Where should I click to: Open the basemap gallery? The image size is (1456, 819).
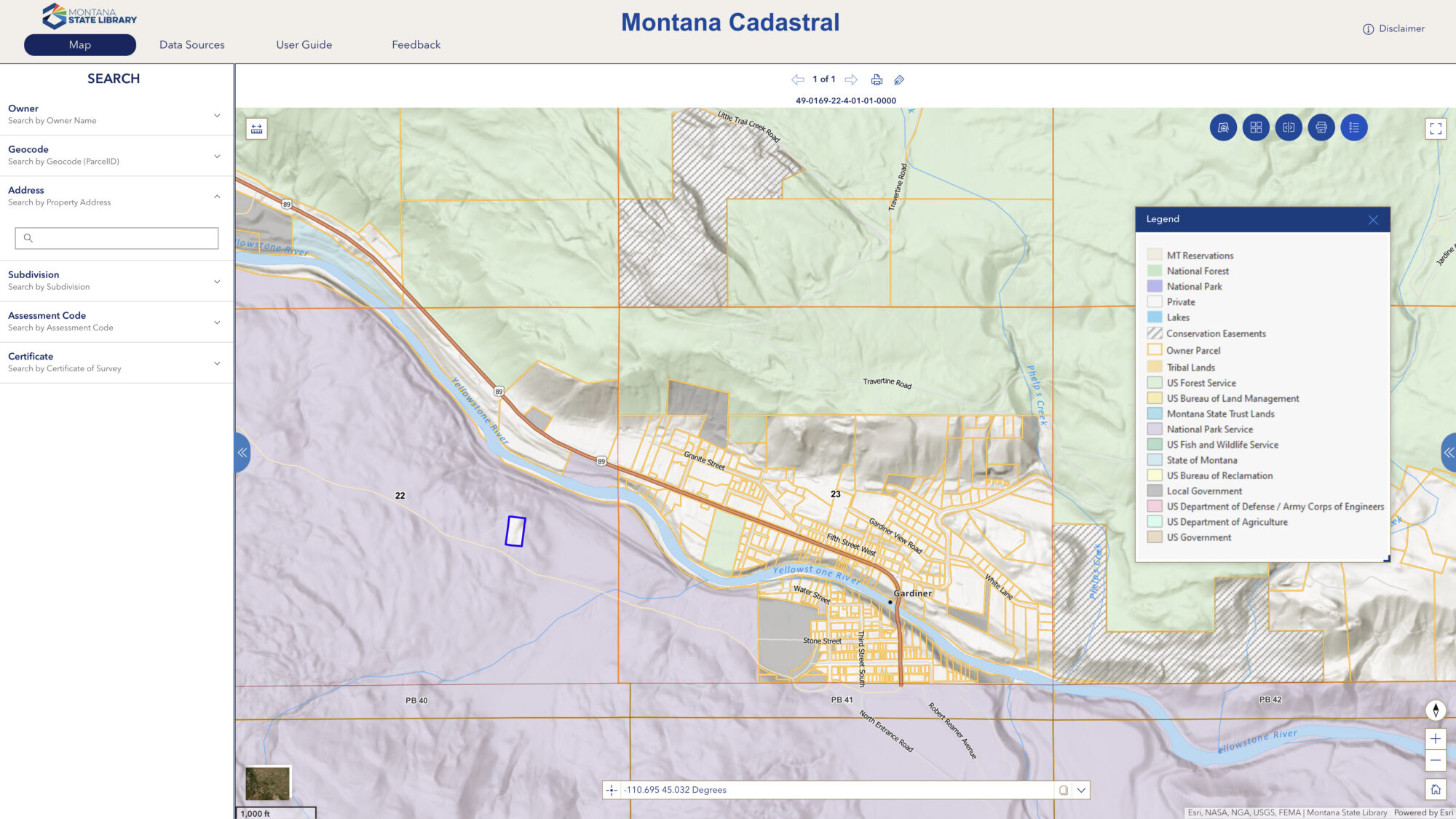(1255, 127)
